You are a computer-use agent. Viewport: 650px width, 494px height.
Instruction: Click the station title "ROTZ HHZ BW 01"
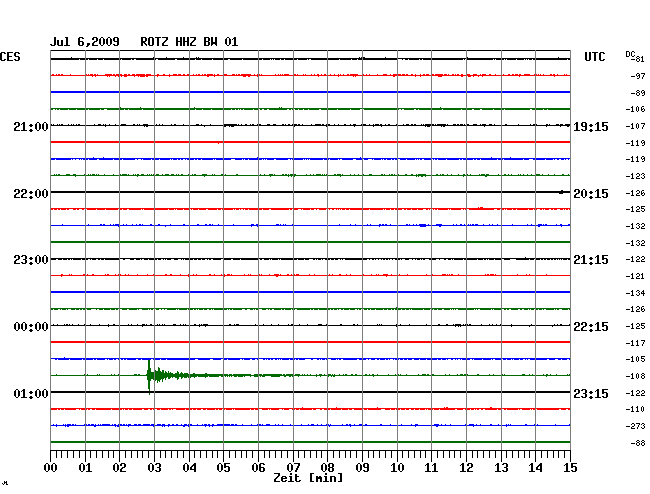pos(189,42)
